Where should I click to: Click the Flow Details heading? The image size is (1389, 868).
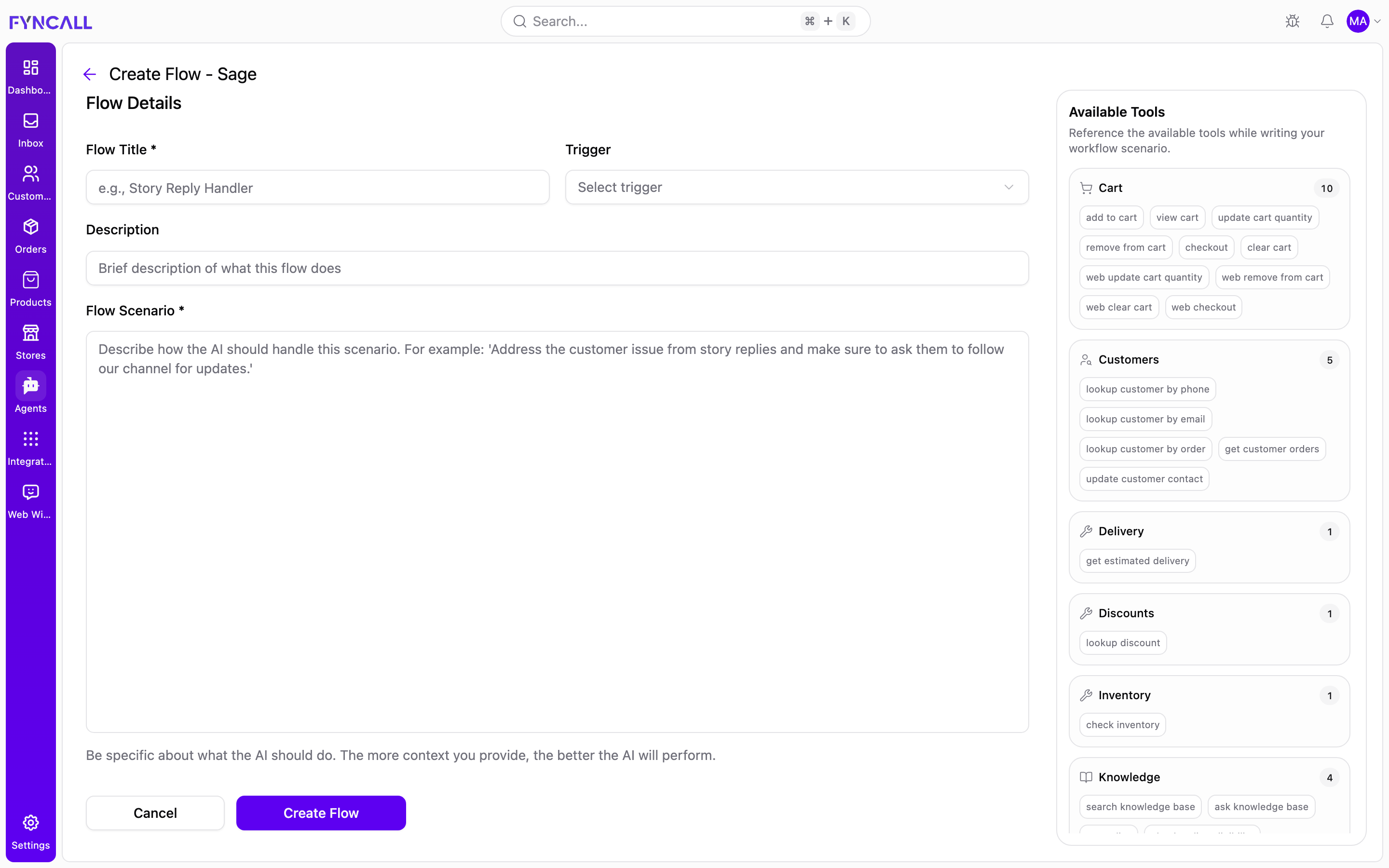(134, 103)
